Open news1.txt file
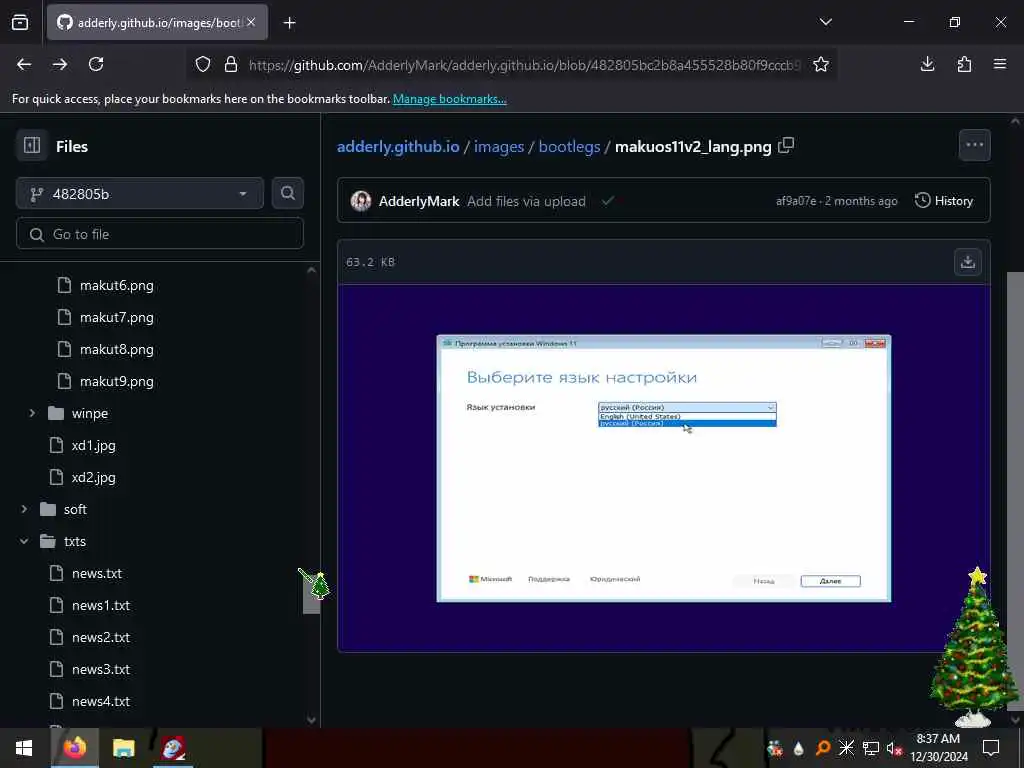The width and height of the screenshot is (1024, 768). point(101,605)
